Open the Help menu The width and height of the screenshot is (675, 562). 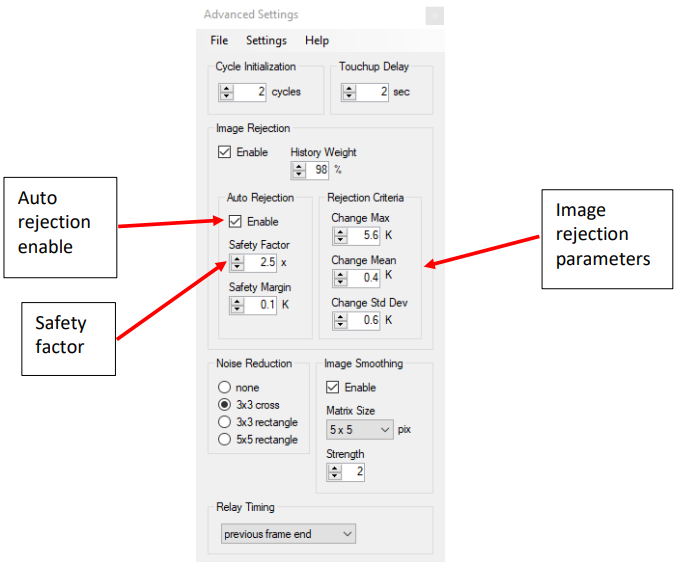click(317, 41)
